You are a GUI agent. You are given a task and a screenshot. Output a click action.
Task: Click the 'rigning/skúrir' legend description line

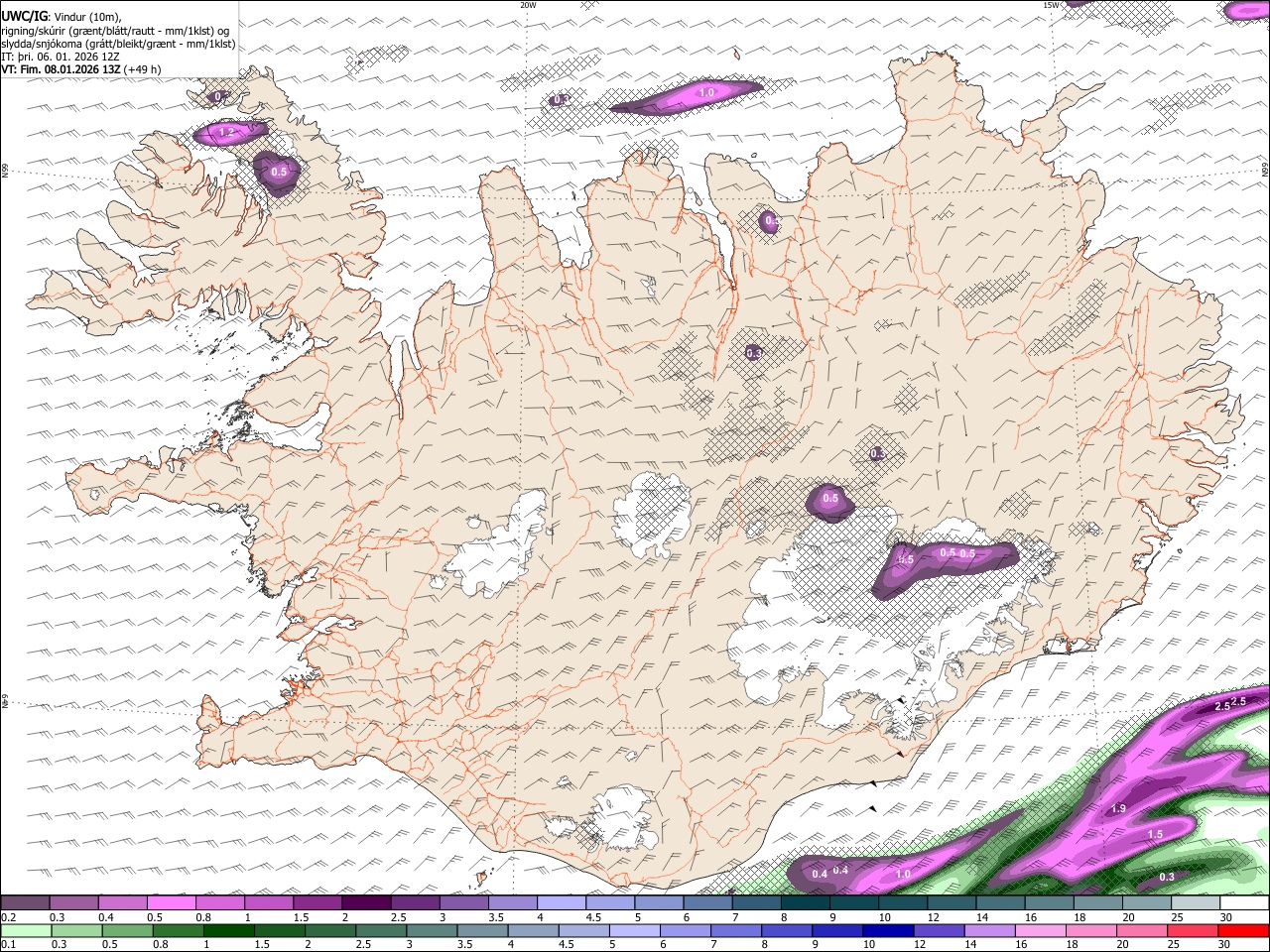[x=115, y=31]
